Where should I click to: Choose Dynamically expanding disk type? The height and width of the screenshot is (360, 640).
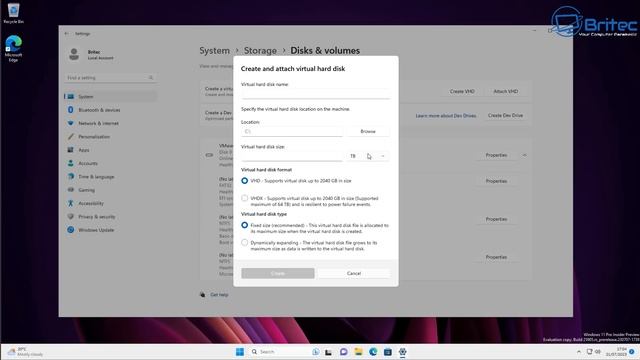[244, 242]
